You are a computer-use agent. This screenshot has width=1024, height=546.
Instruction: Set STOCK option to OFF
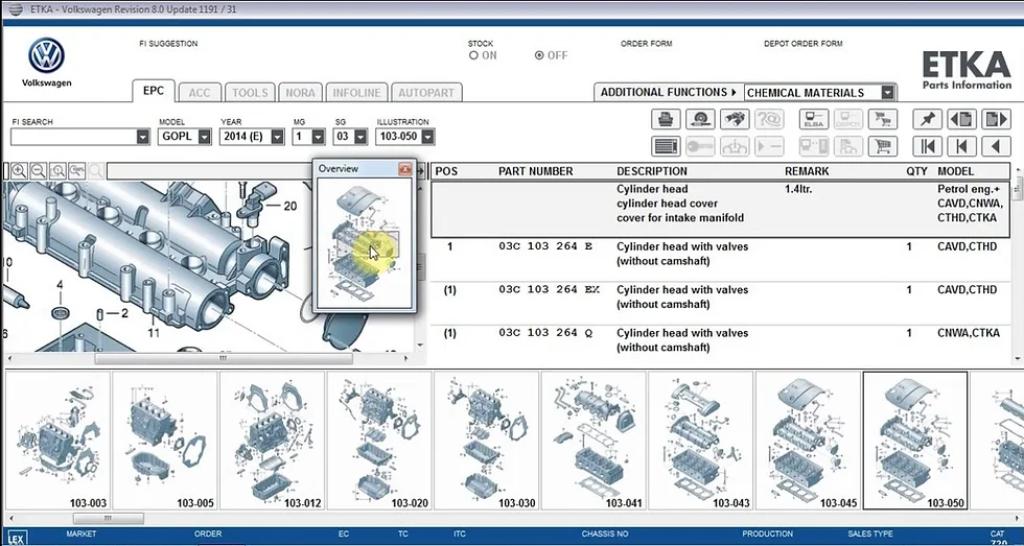click(539, 56)
